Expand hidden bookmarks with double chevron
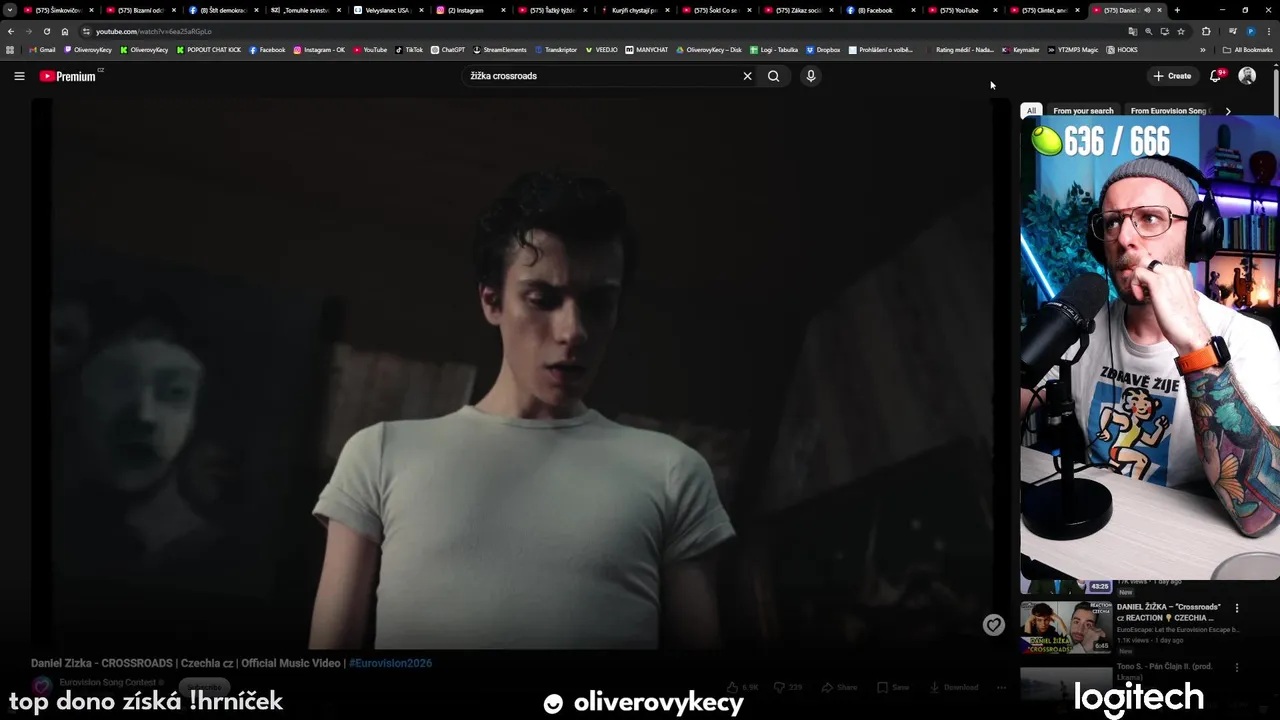The width and height of the screenshot is (1280, 720). click(1203, 50)
